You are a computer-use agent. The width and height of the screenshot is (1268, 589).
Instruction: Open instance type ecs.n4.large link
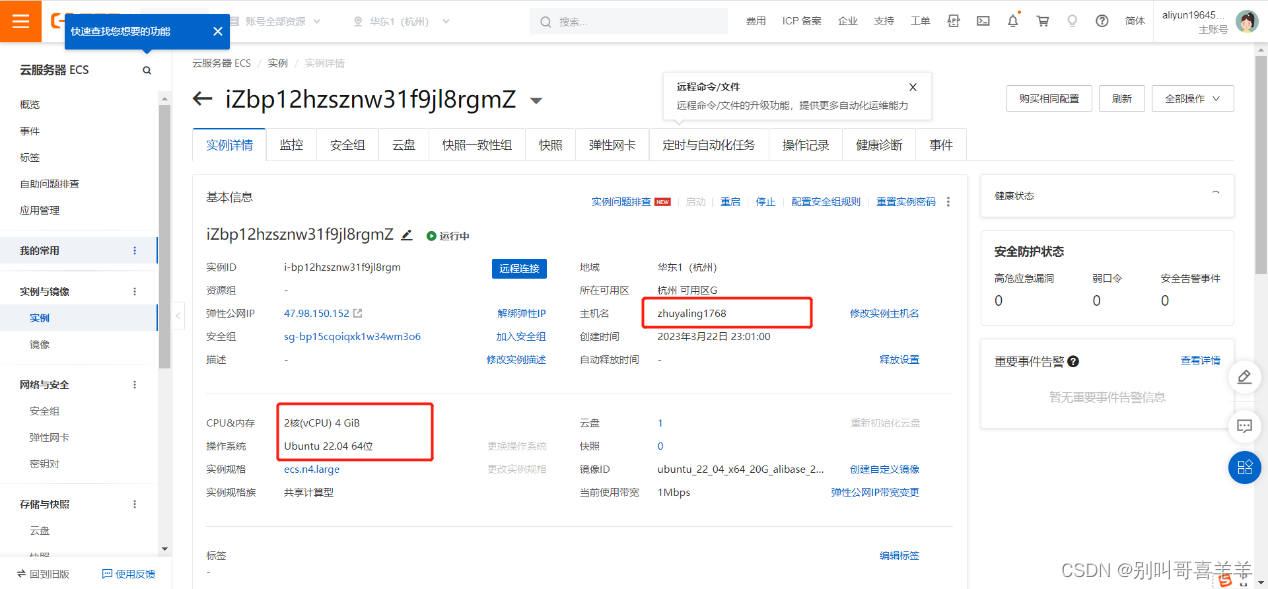click(312, 469)
